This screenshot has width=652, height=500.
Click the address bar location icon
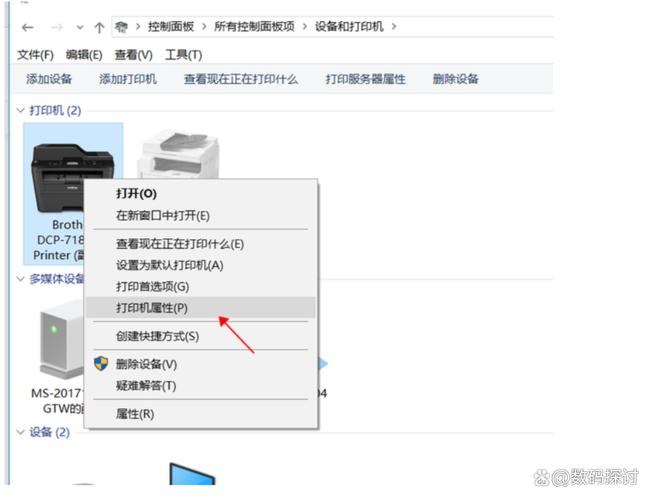click(x=121, y=27)
